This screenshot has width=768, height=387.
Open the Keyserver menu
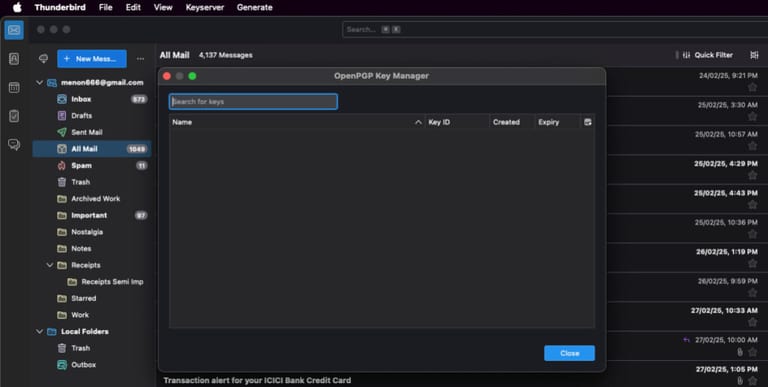[x=205, y=7]
